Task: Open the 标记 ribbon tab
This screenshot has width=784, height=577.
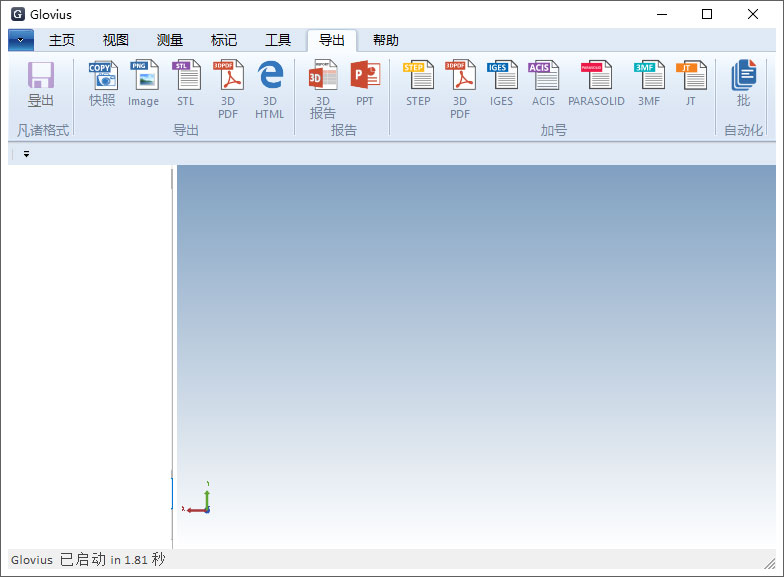Action: 224,40
